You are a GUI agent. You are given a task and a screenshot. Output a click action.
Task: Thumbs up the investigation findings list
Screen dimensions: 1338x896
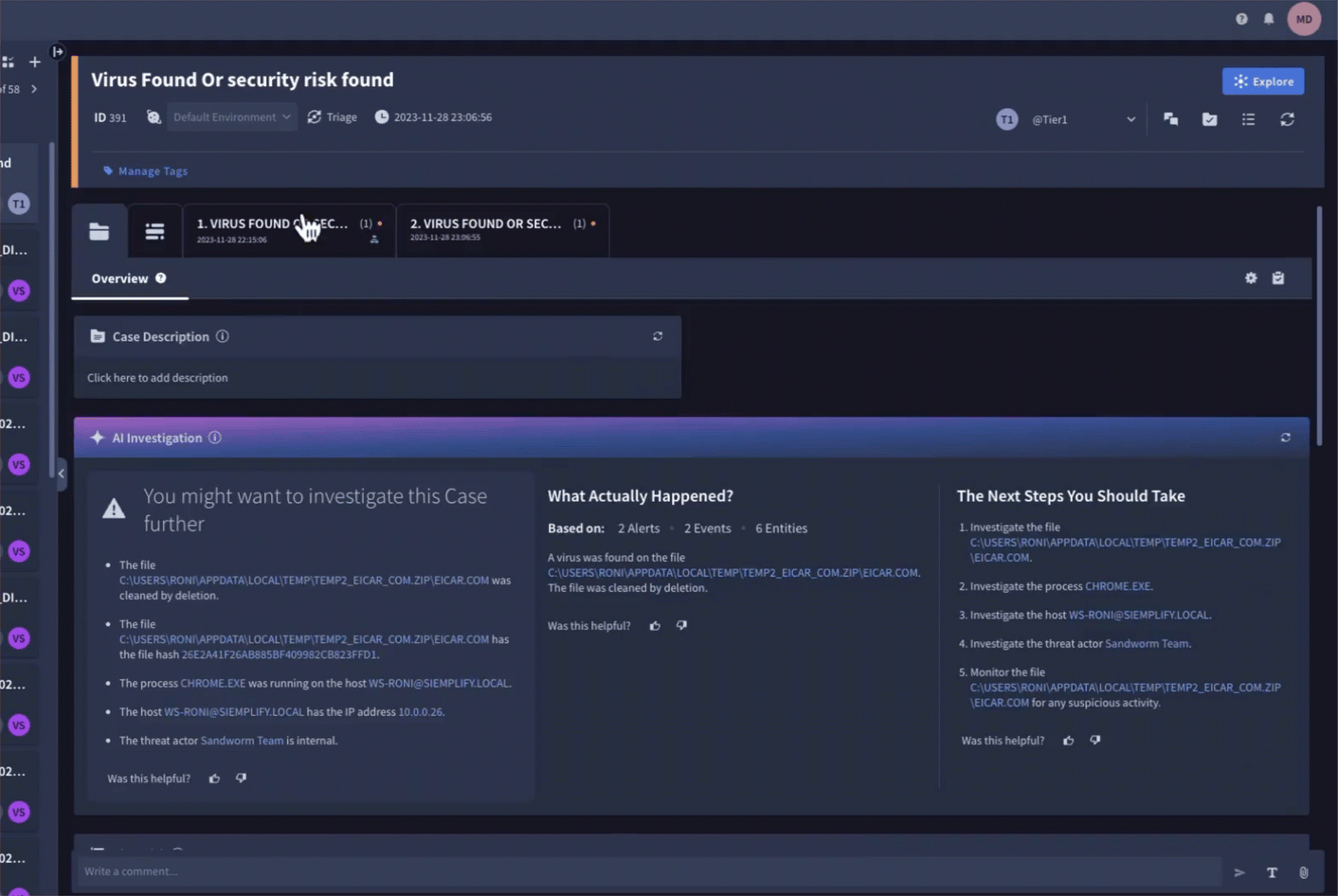(x=214, y=779)
